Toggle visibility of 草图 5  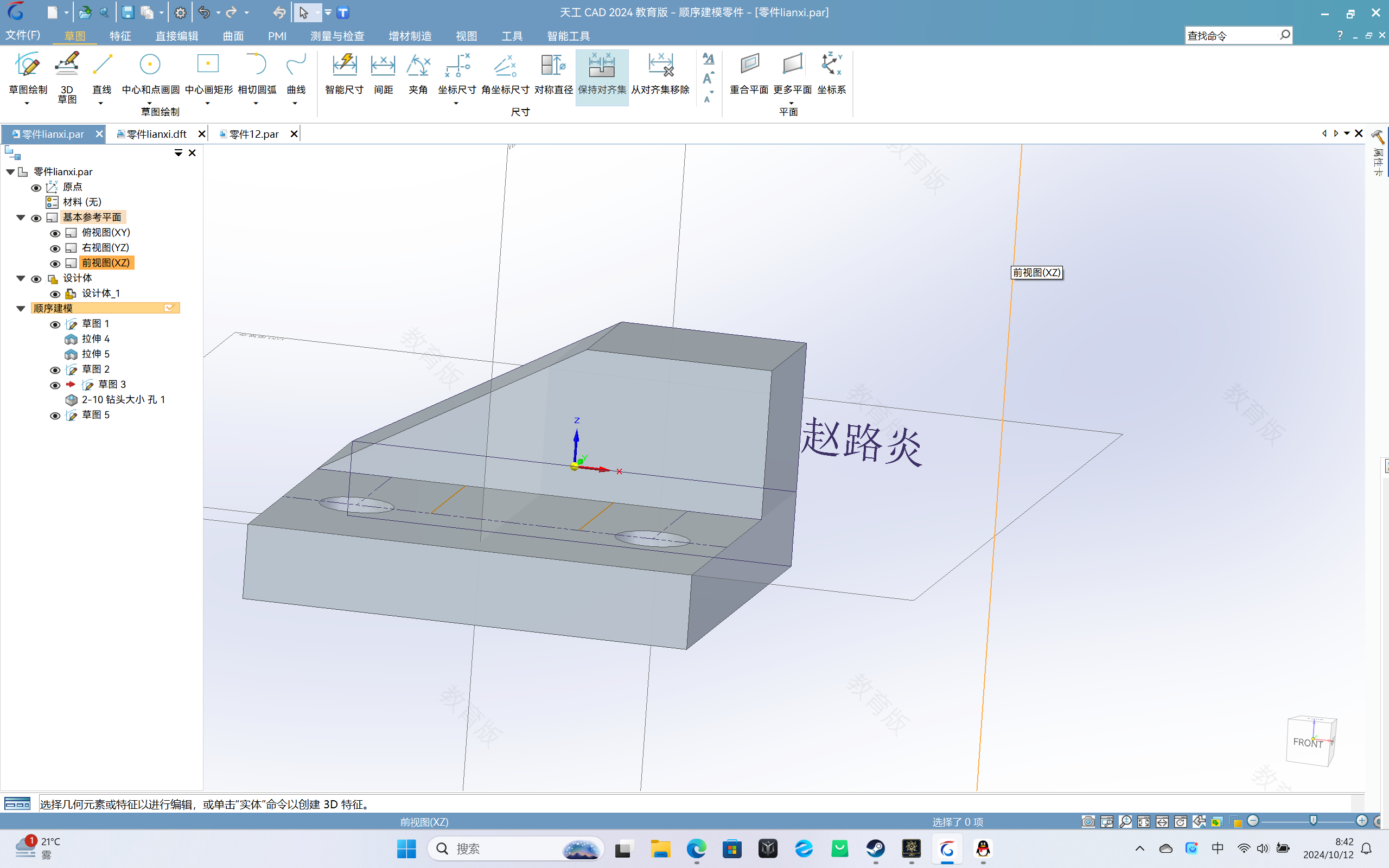(55, 416)
